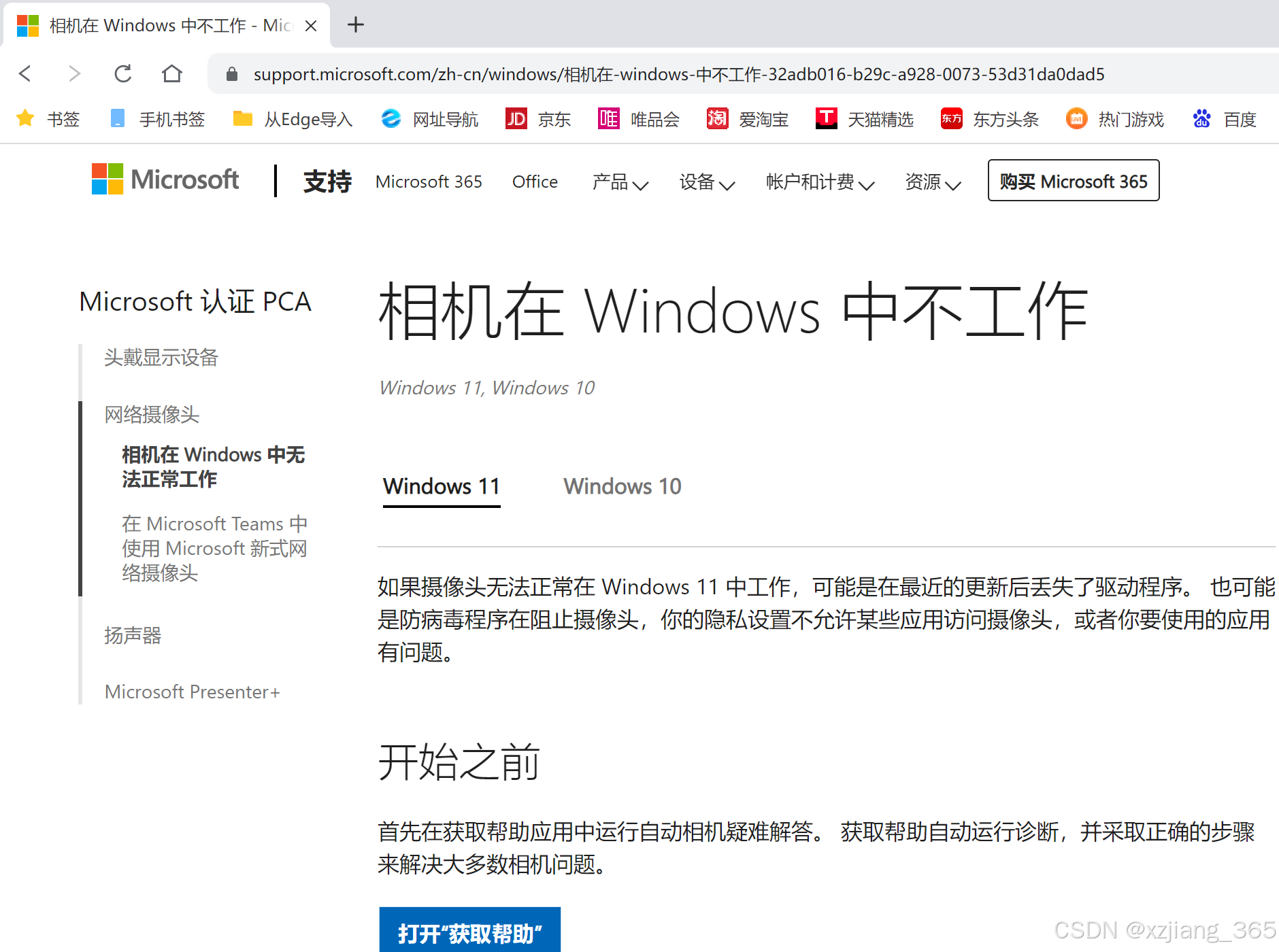Screen dimensions: 1279x952
Task: Open the Microsoft Teams 新式网络摄像头 sidebar link
Action: click(214, 548)
